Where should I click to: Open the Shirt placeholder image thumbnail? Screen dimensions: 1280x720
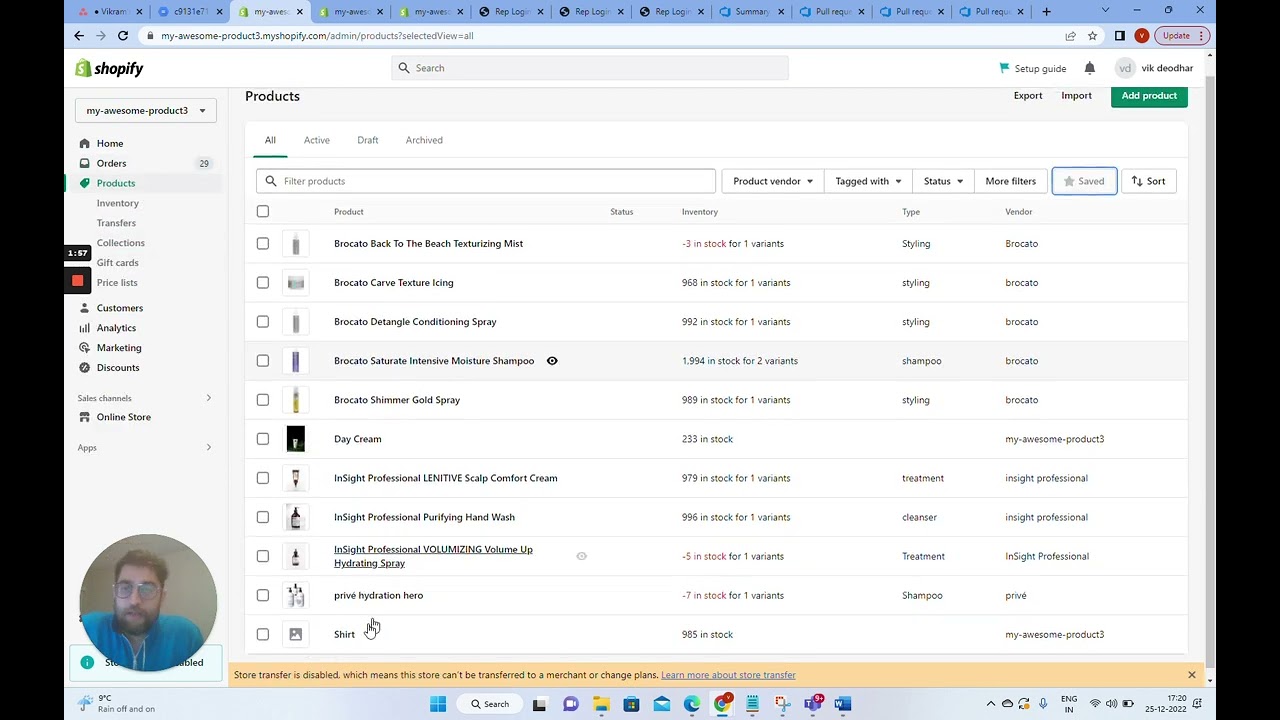coord(295,634)
